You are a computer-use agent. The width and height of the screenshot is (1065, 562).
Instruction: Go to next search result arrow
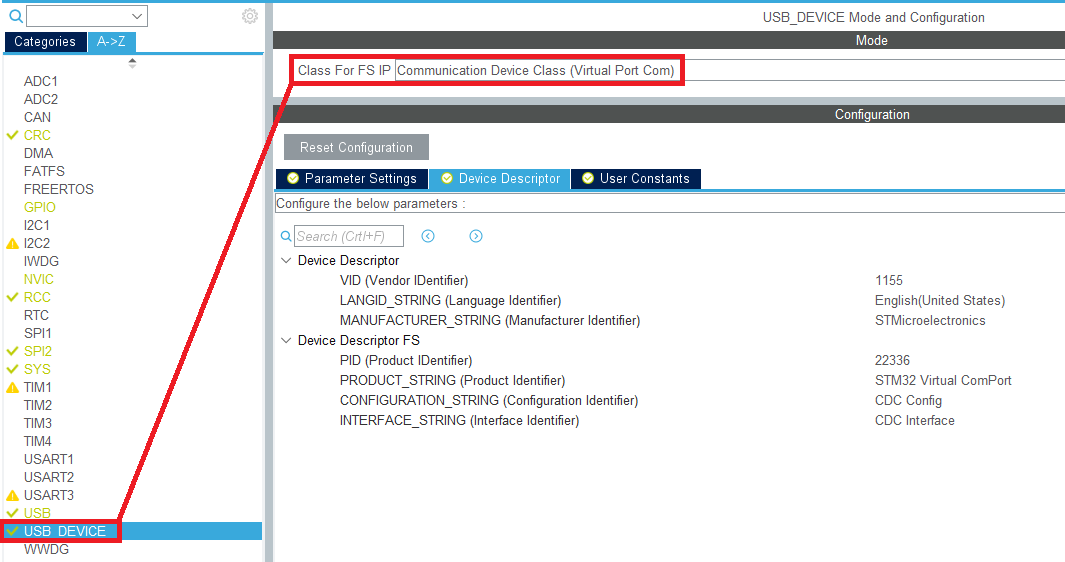coord(476,236)
